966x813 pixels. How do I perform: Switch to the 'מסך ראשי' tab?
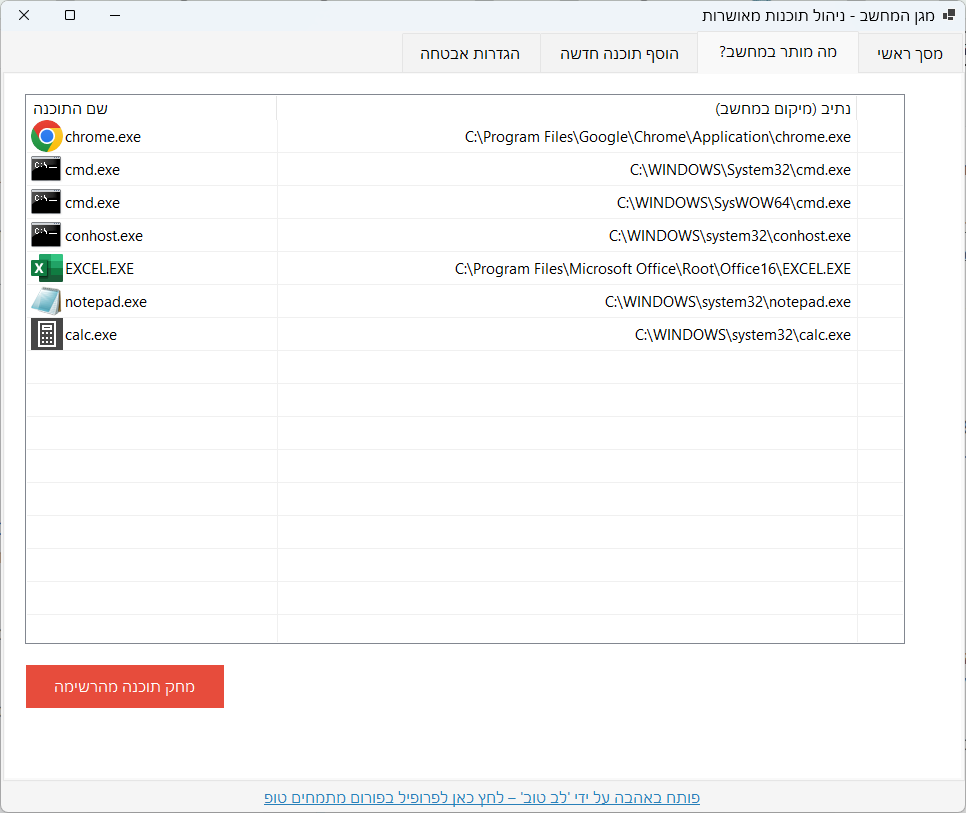tap(910, 54)
